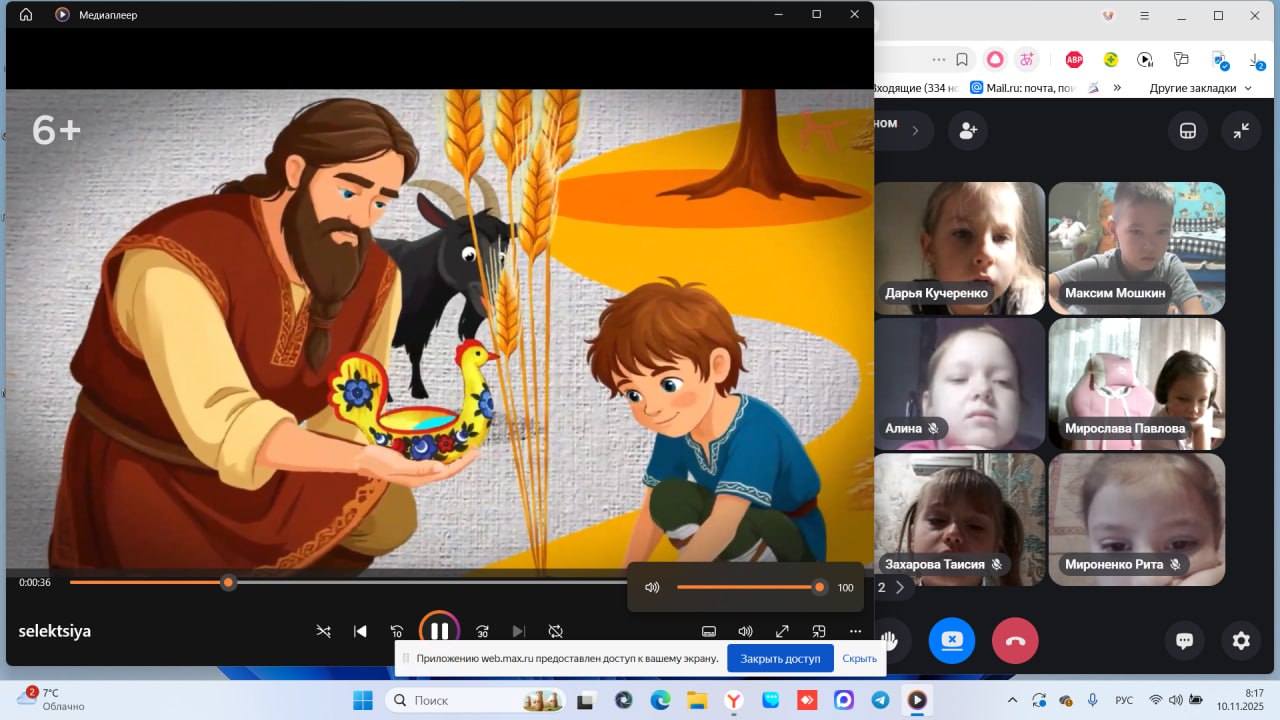This screenshot has width=1280, height=720.
Task: Open the call chat
Action: (x=1185, y=641)
